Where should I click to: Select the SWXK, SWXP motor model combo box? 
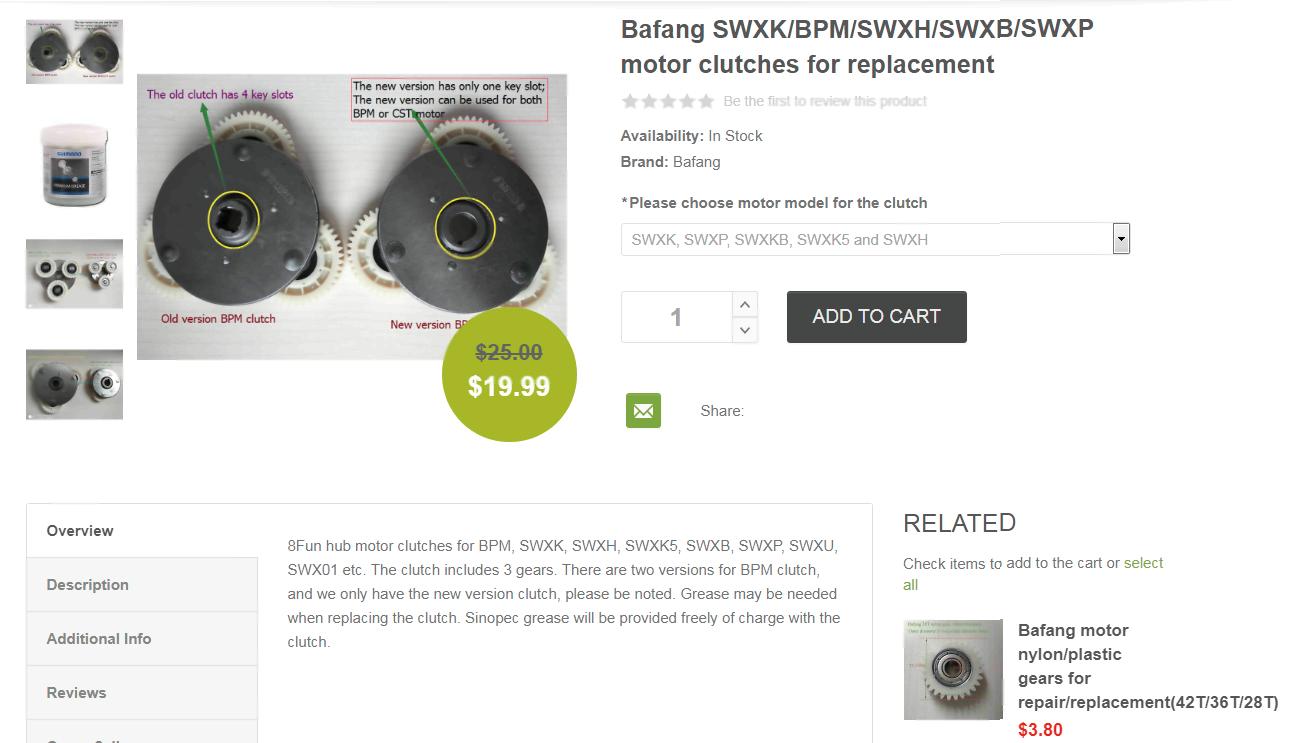(875, 239)
